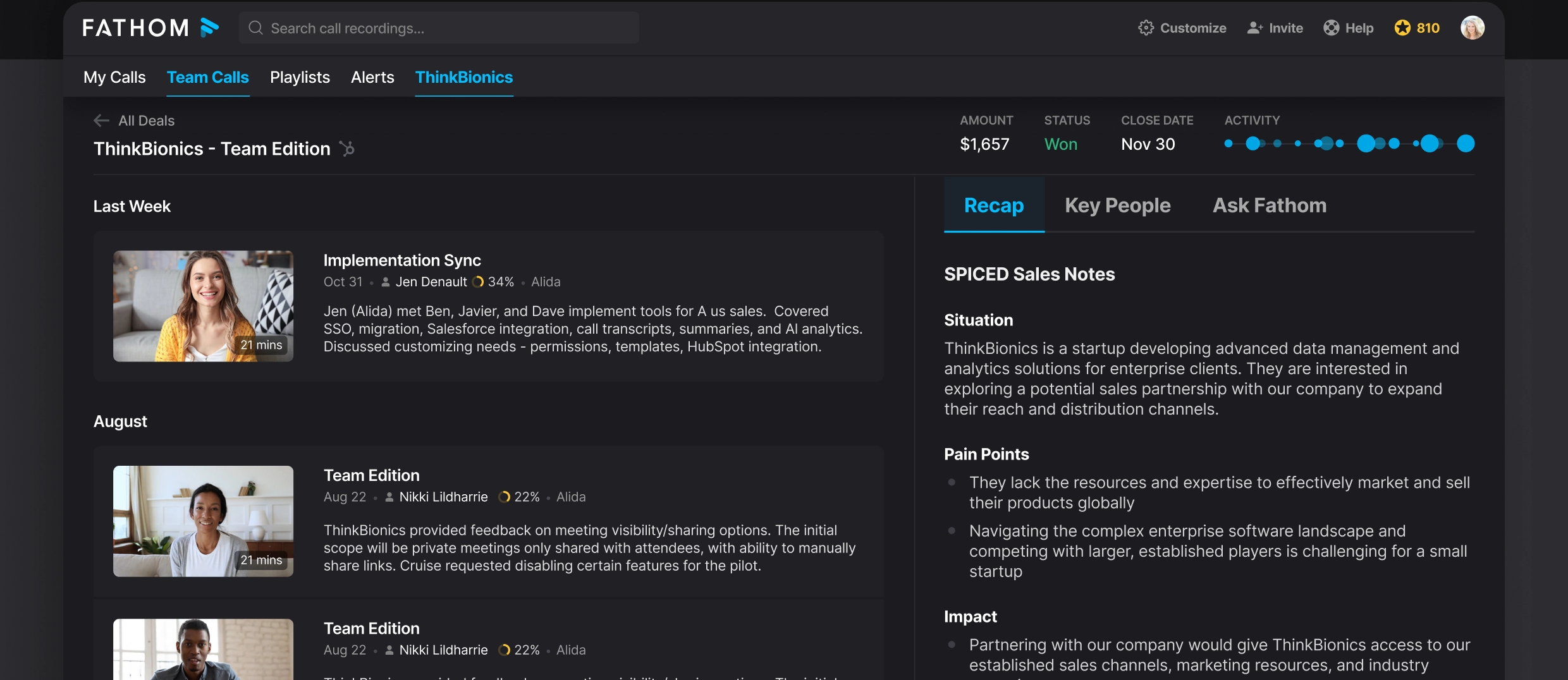Click the Invite person icon
This screenshot has height=680, width=1568.
(1255, 28)
